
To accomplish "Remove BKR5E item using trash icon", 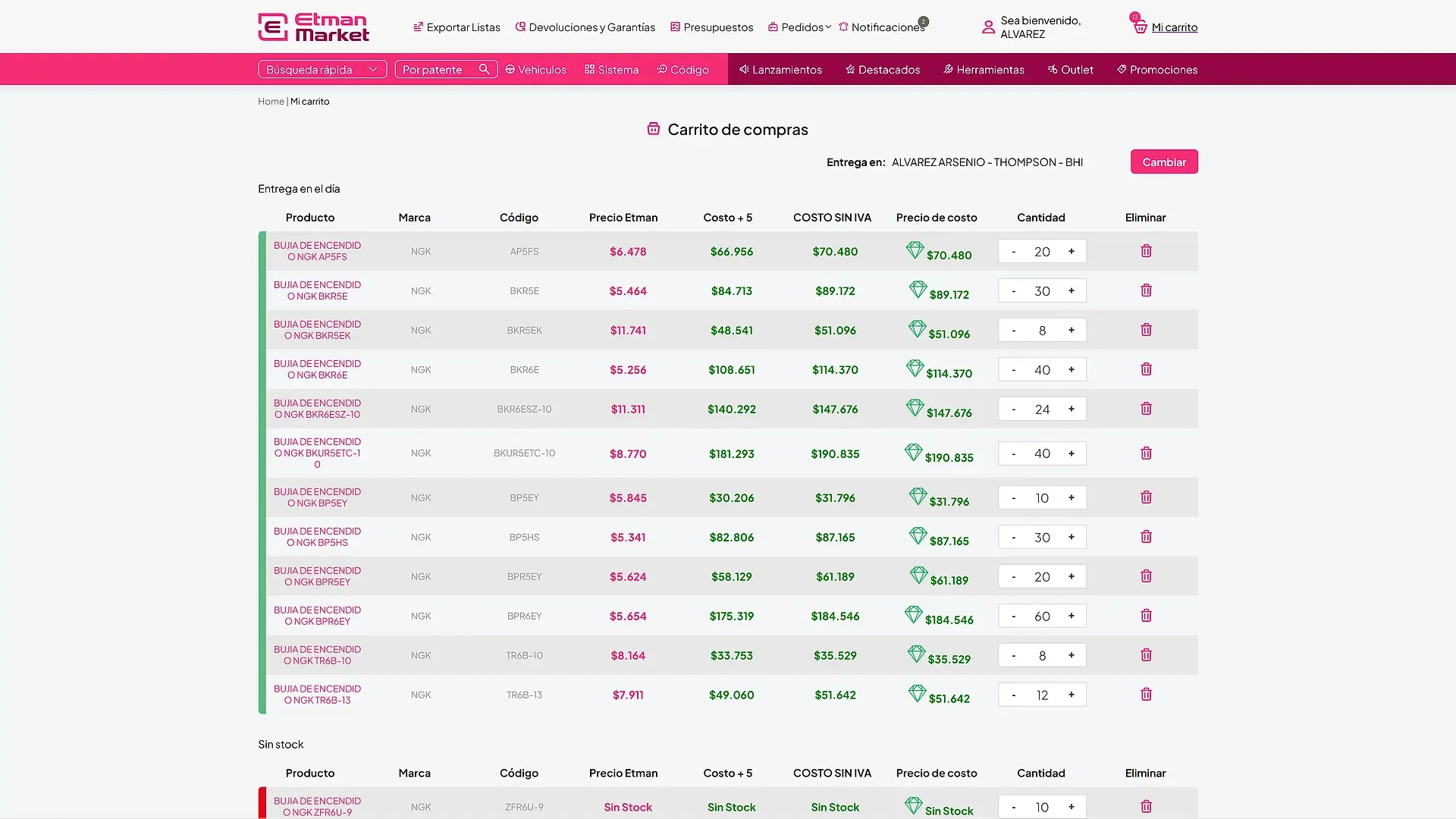I will pyautogui.click(x=1146, y=290).
